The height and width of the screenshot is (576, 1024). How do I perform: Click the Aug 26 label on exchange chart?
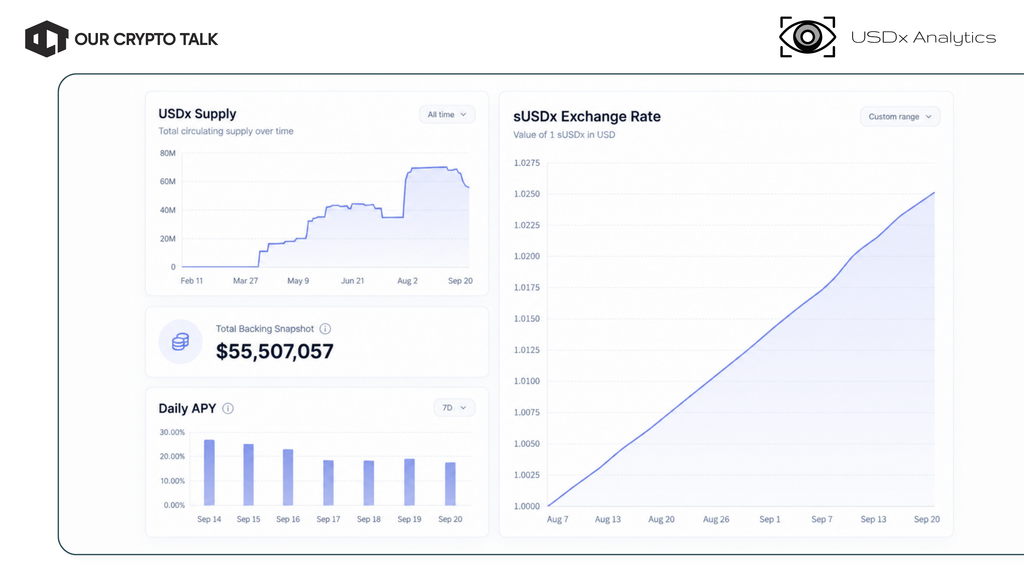tap(716, 519)
